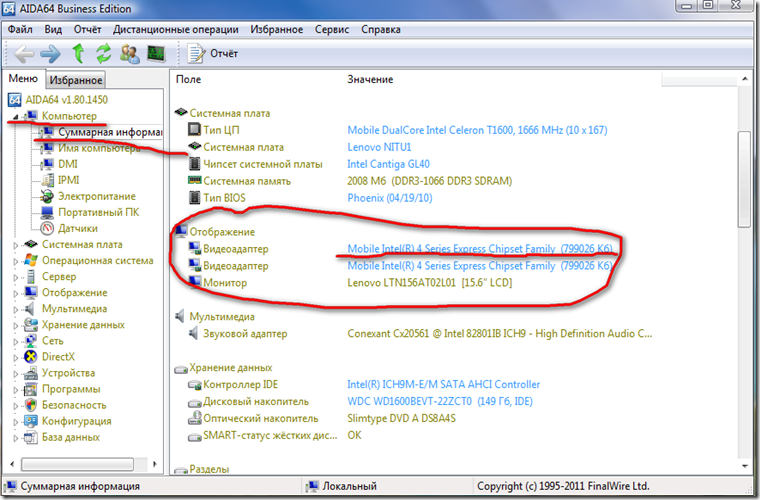Click the Refresh toolbar icon

pyautogui.click(x=103, y=53)
